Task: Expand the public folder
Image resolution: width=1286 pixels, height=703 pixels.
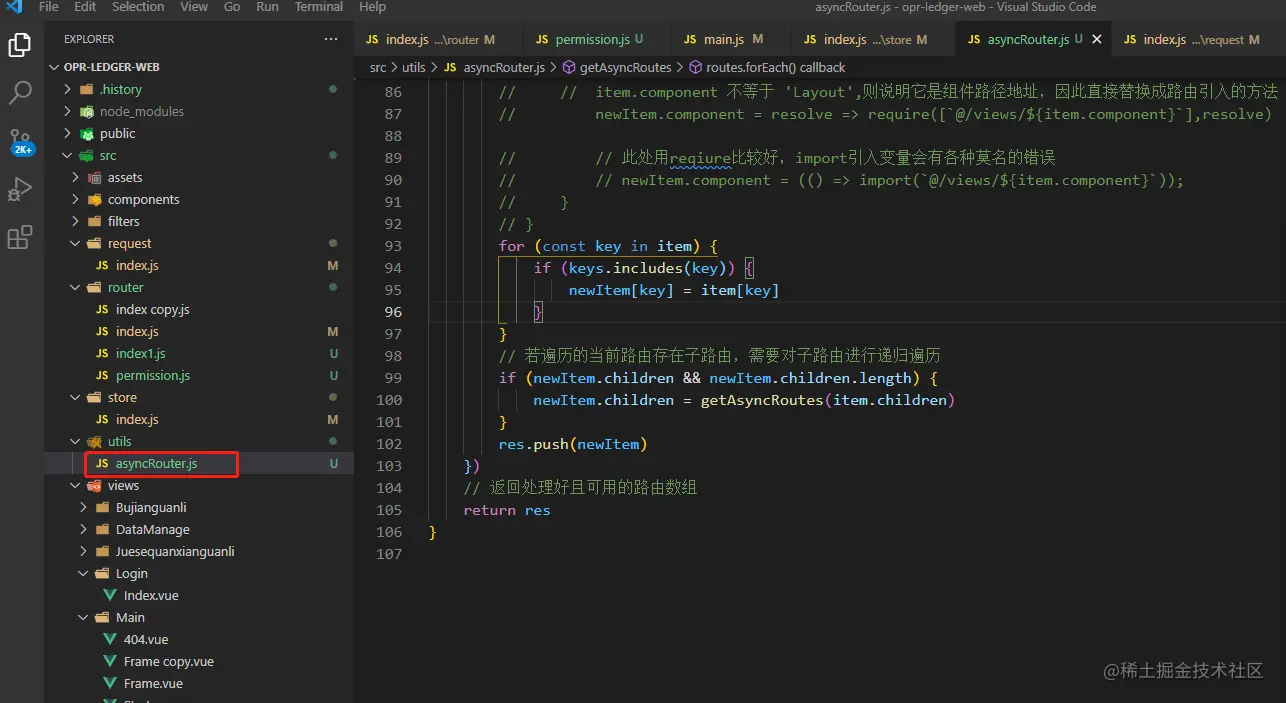Action: point(117,133)
